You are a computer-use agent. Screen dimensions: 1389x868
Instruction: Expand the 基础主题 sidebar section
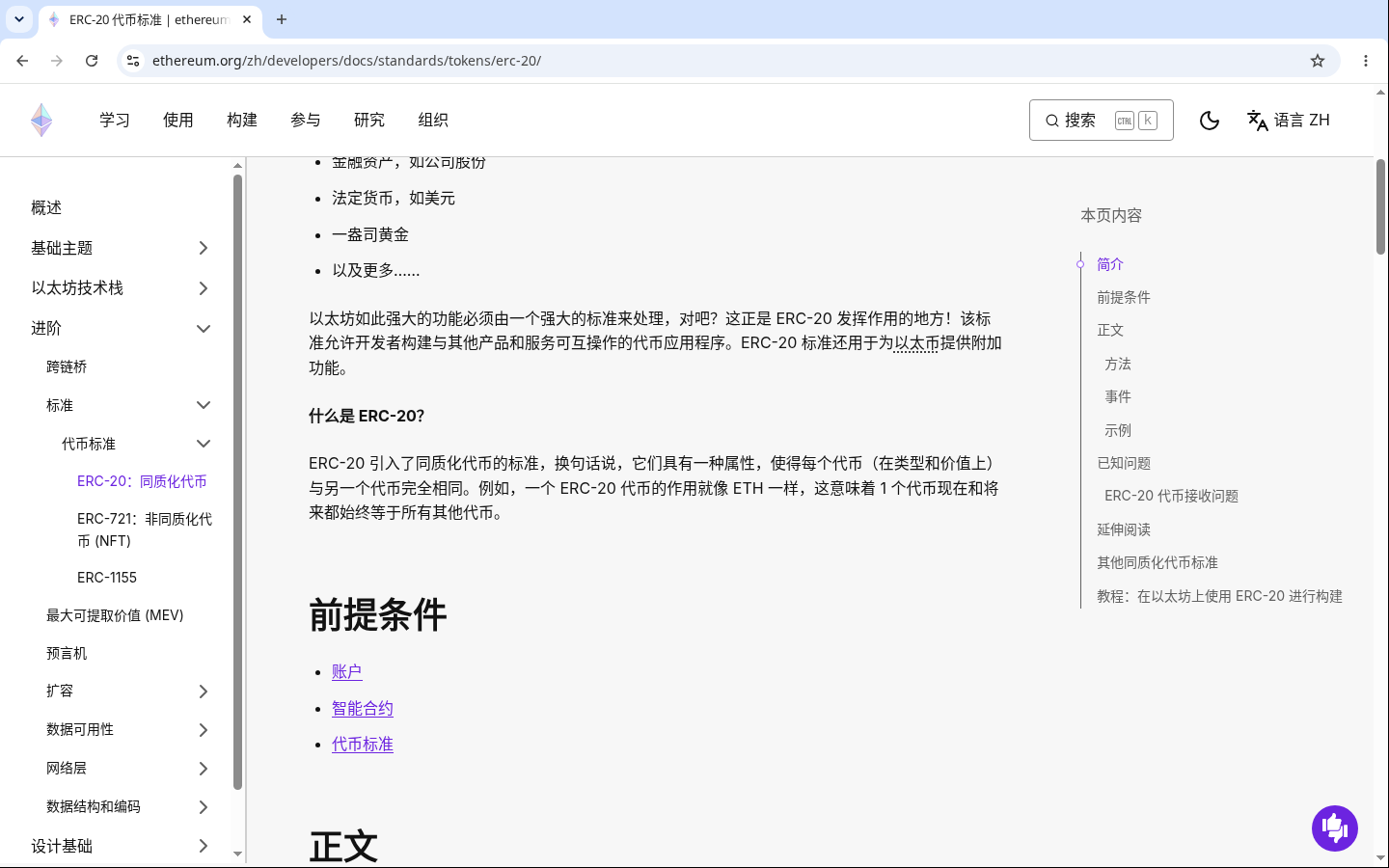(x=204, y=248)
